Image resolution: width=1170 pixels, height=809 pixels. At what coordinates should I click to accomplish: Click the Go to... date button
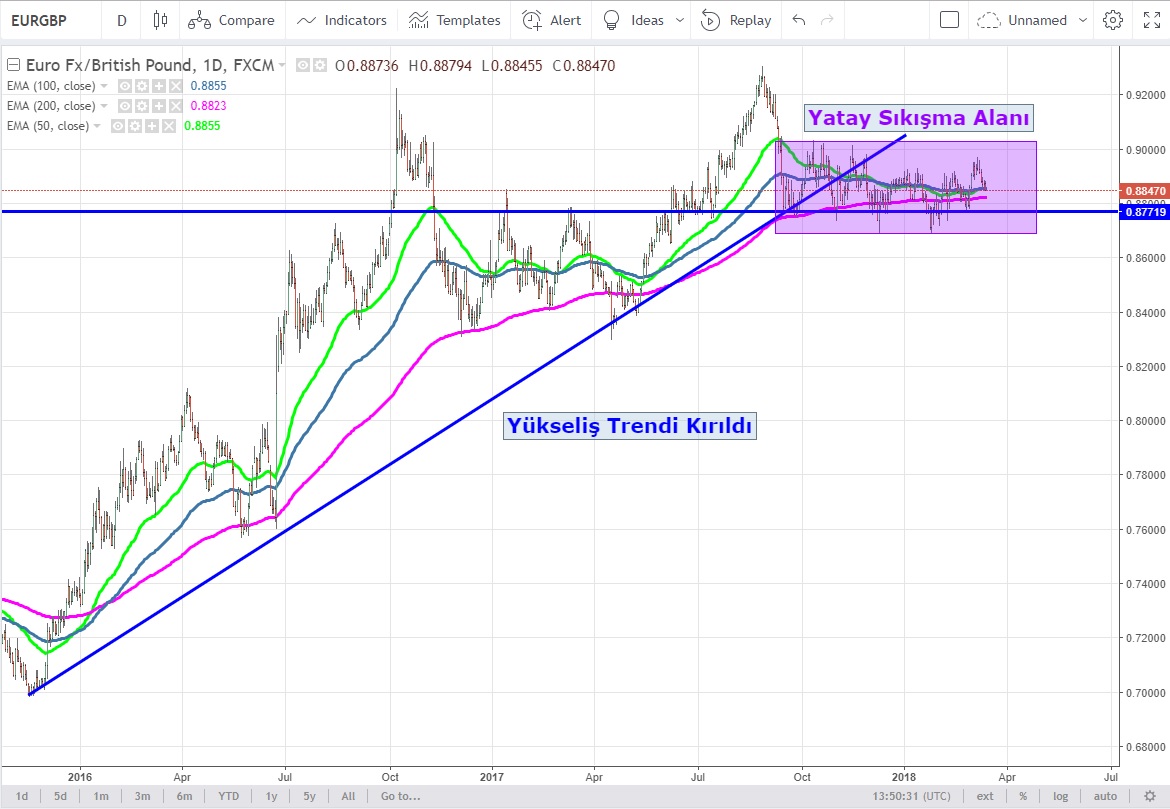[400, 796]
